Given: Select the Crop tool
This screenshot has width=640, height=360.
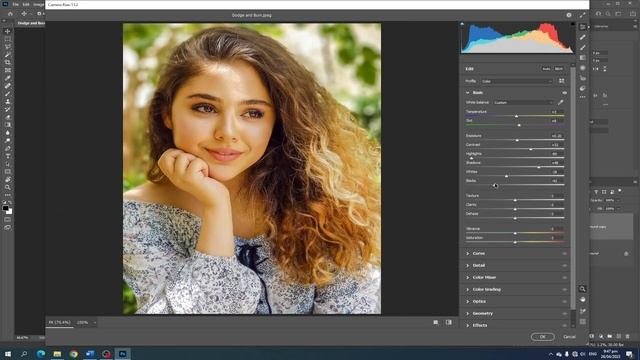Looking at the screenshot, I should pos(7,62).
